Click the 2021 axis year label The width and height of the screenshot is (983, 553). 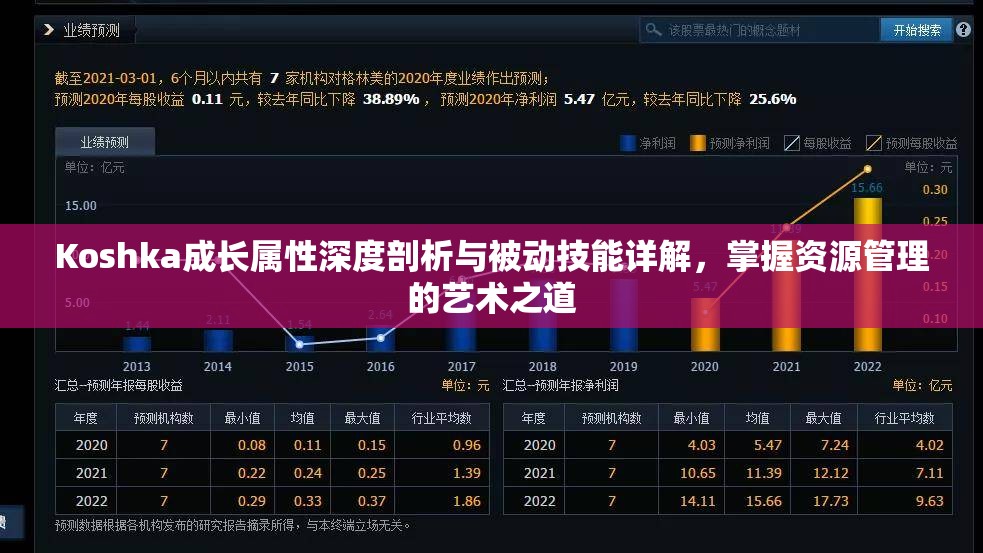786,366
